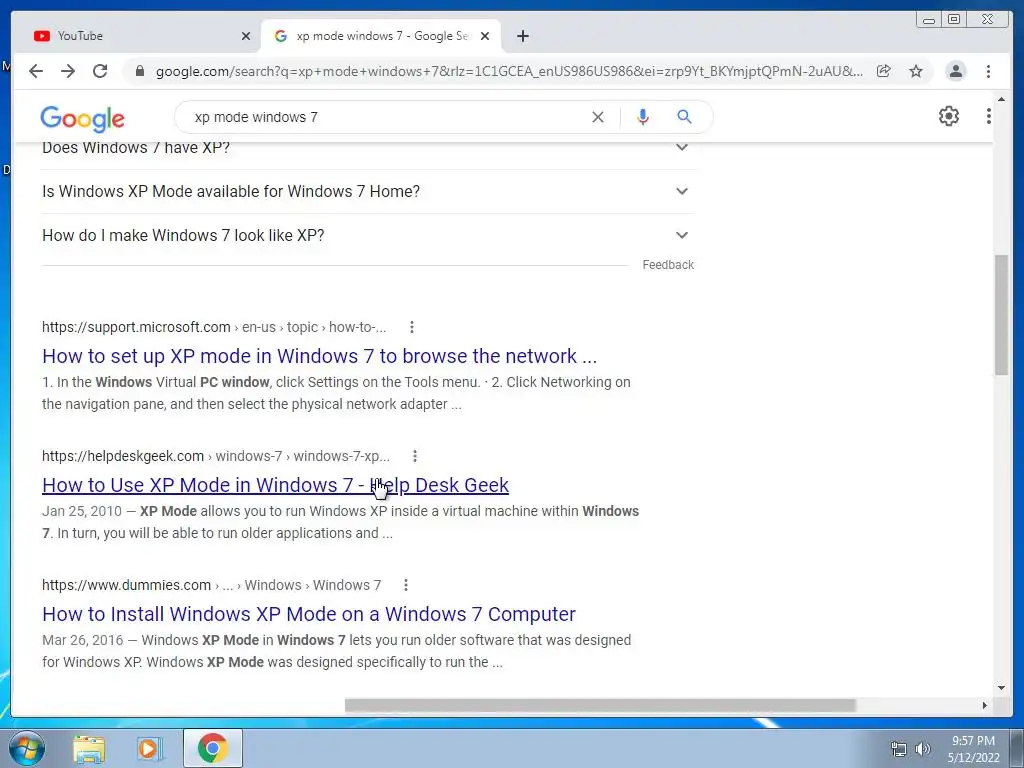Click the Chrome taskbar icon

(213, 748)
